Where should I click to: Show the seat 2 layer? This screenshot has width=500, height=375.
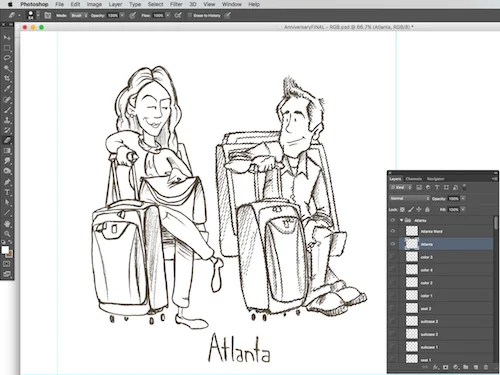click(x=393, y=309)
